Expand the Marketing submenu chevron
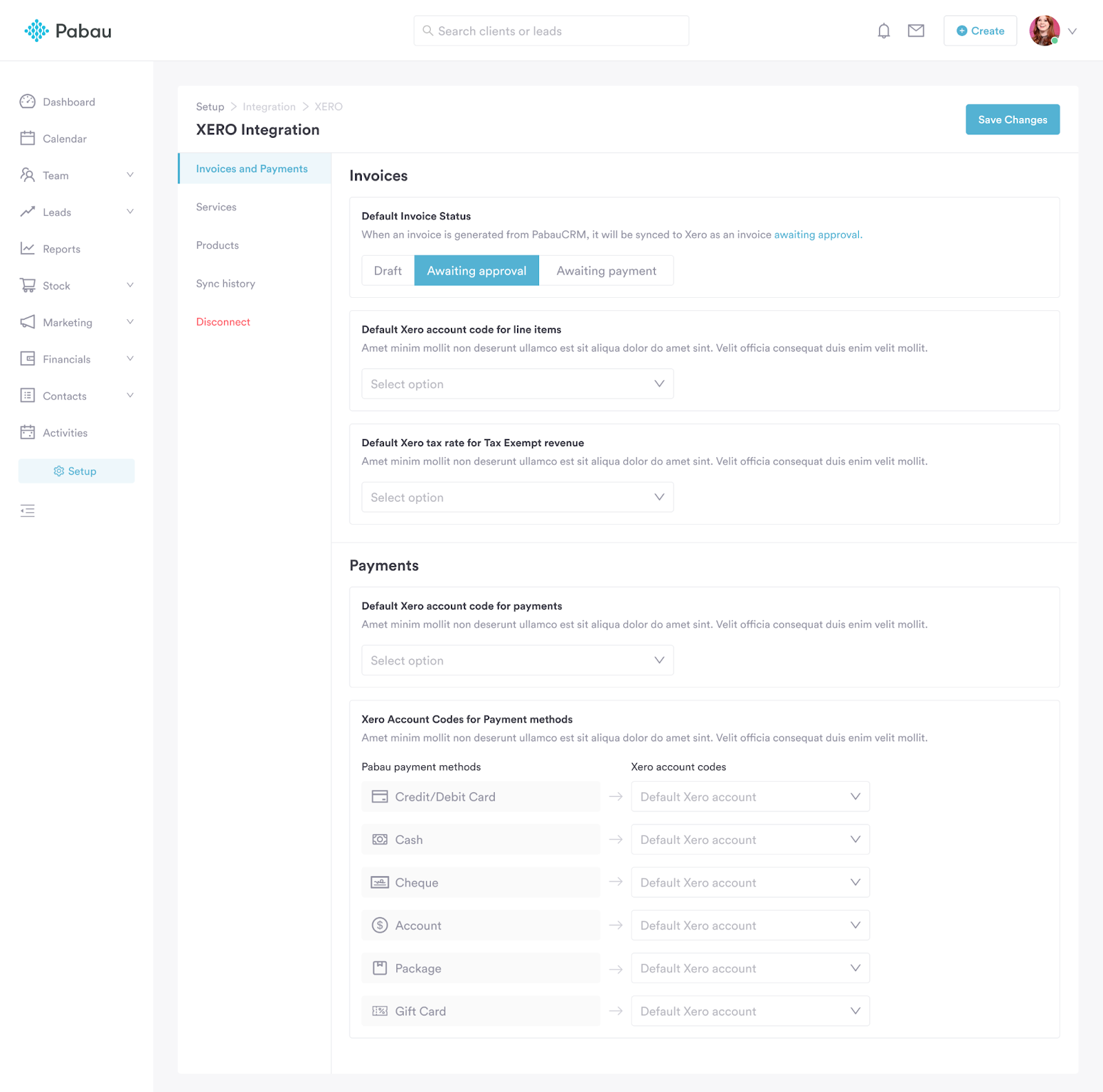The height and width of the screenshot is (1092, 1103). [130, 322]
